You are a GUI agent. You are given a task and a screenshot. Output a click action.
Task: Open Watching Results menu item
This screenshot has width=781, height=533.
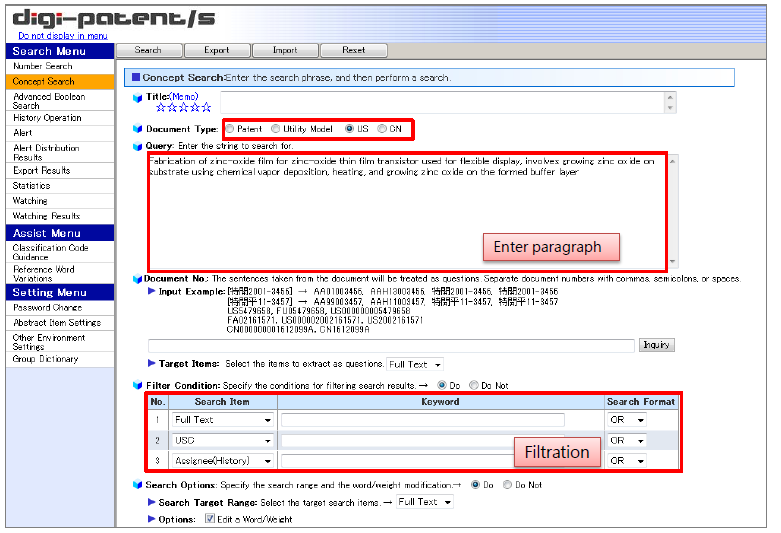pos(60,216)
